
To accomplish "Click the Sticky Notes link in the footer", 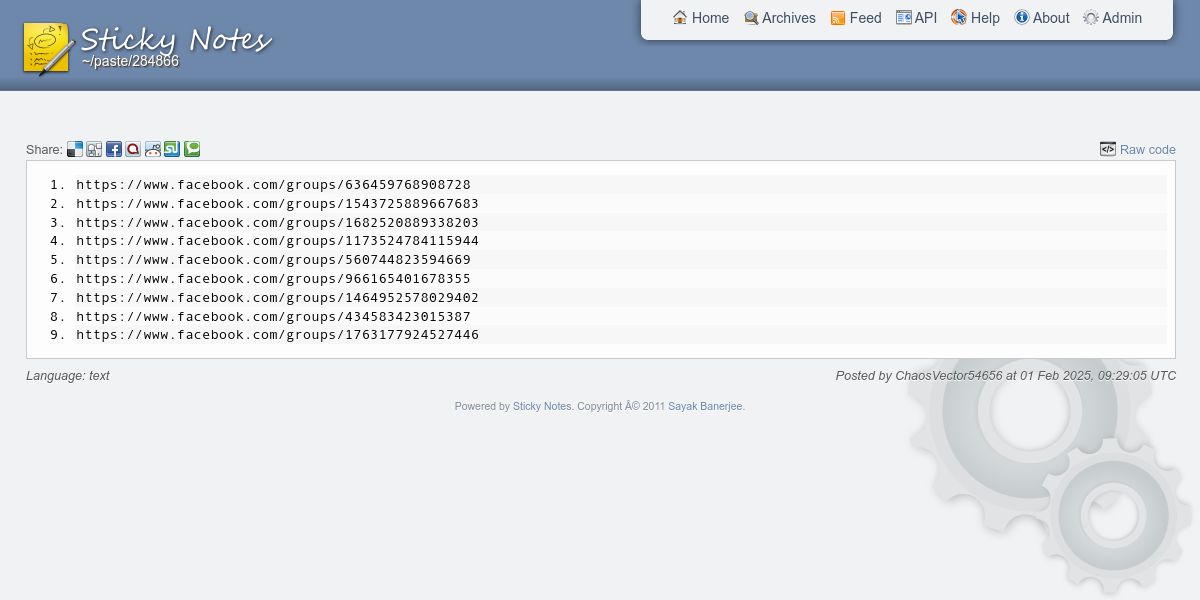I will [x=542, y=407].
